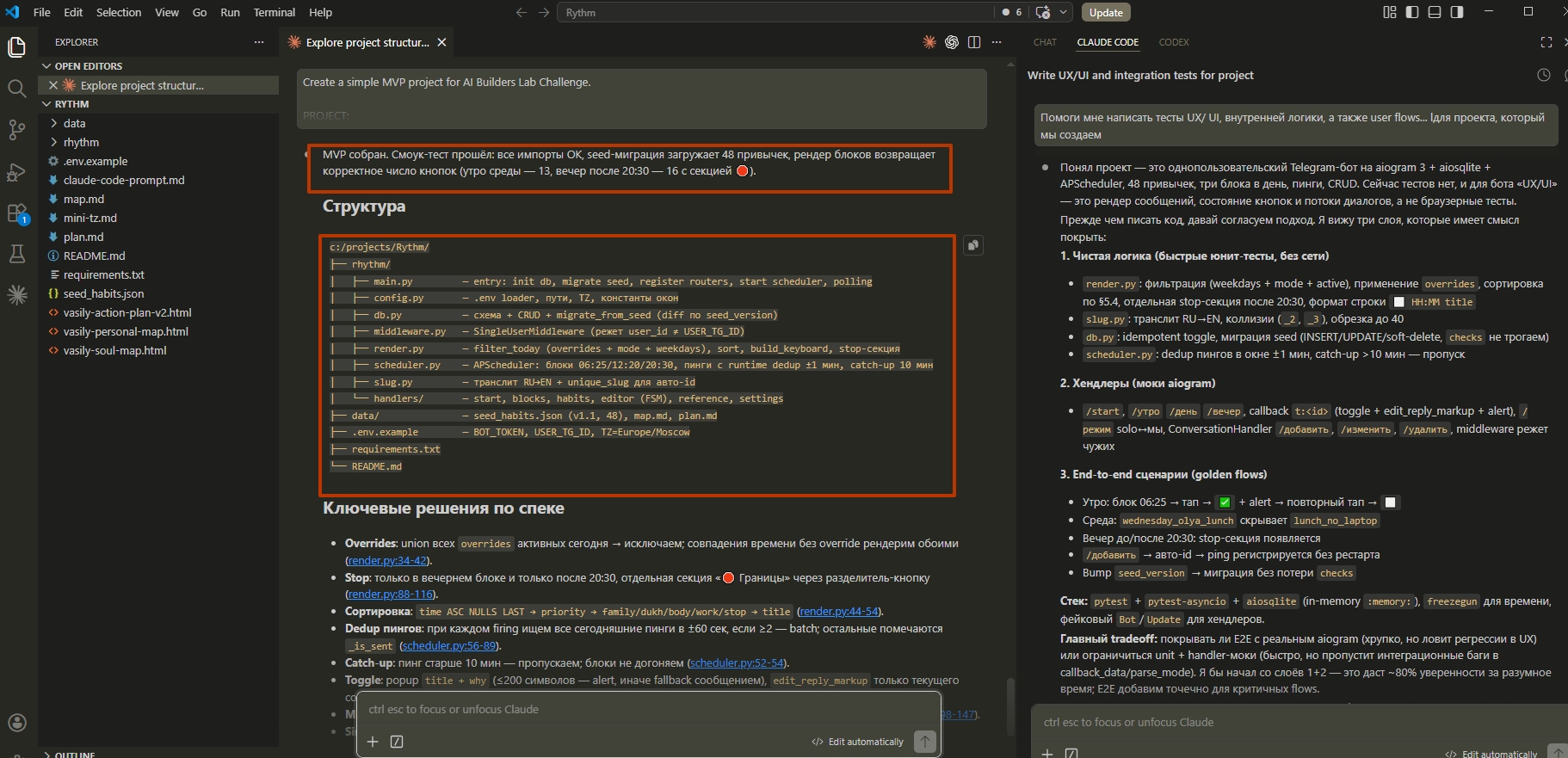Collapse the Open Editors section
Screen dimensions: 1568x758
pyautogui.click(x=83, y=66)
